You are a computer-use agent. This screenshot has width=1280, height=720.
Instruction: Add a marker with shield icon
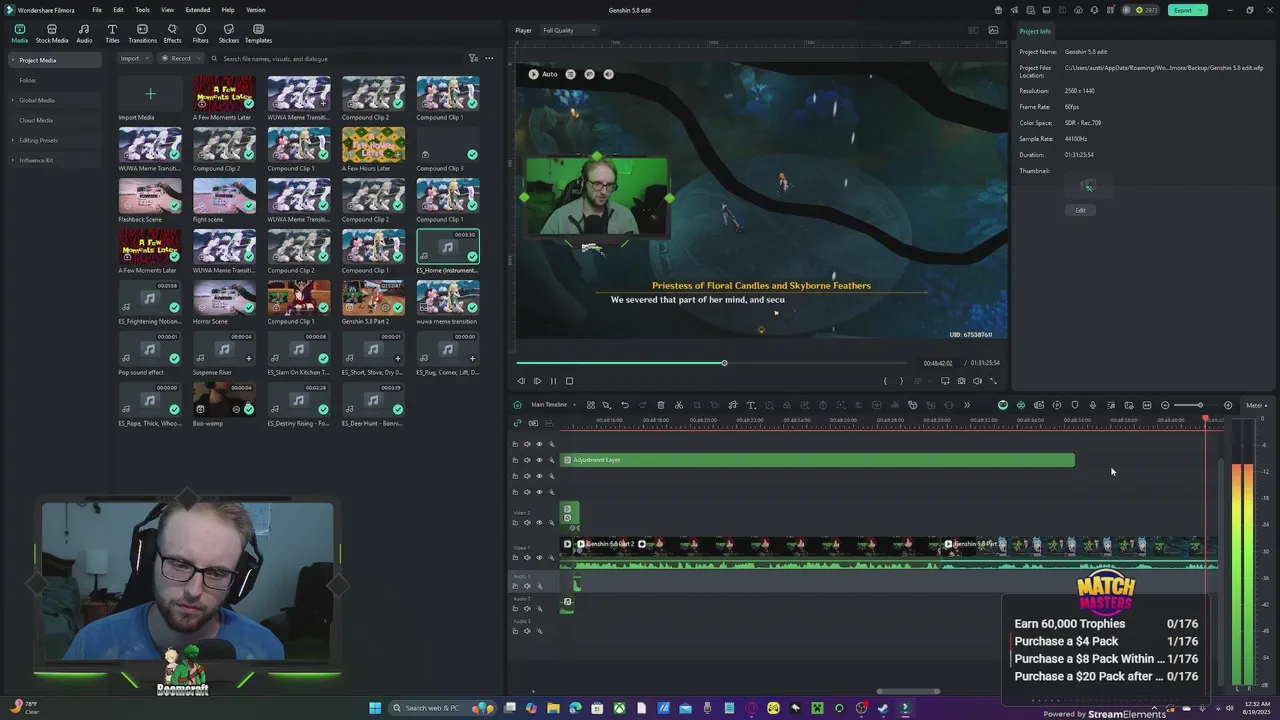pyautogui.click(x=1074, y=405)
